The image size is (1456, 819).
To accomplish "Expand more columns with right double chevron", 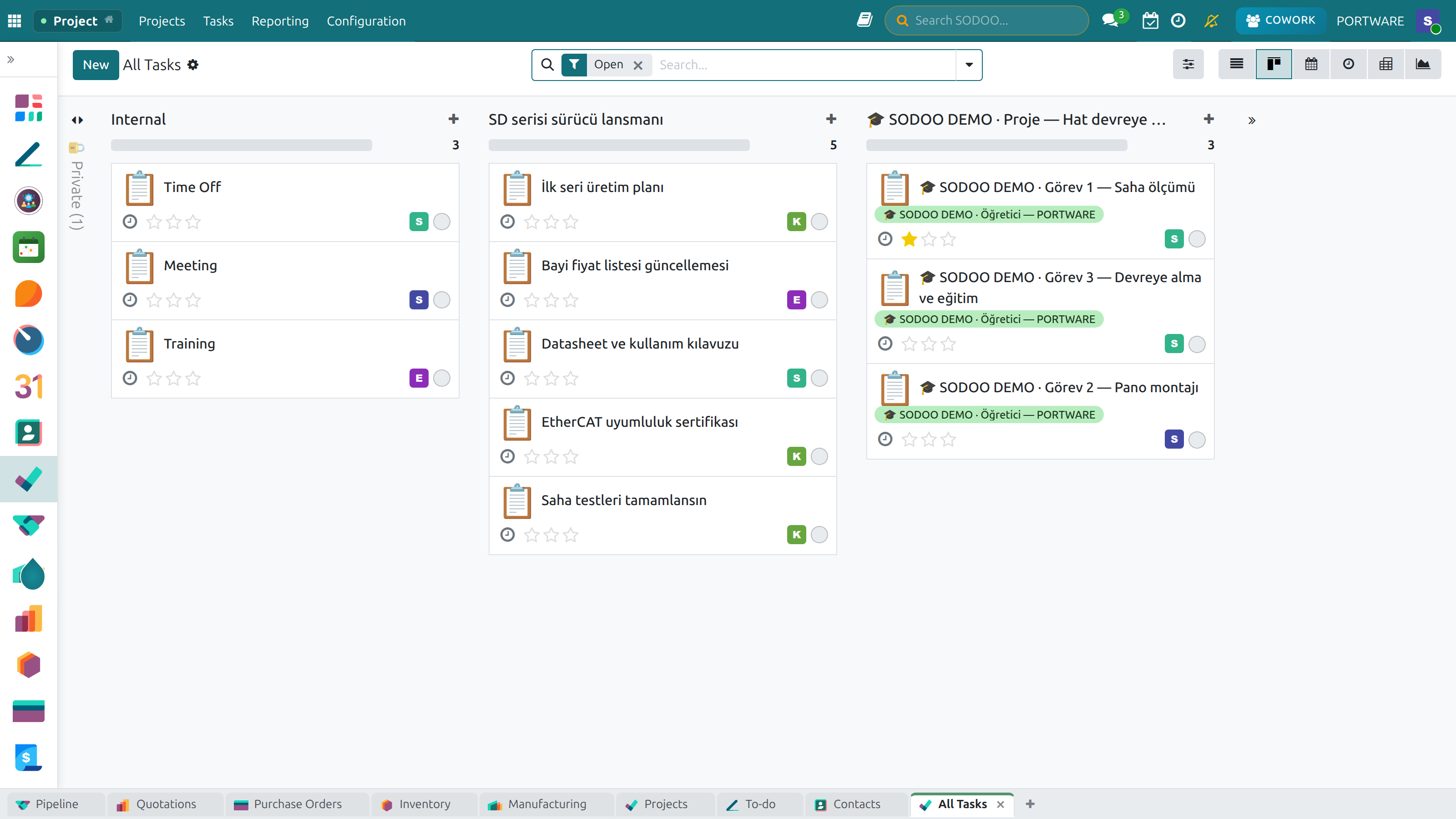I will point(1252,121).
